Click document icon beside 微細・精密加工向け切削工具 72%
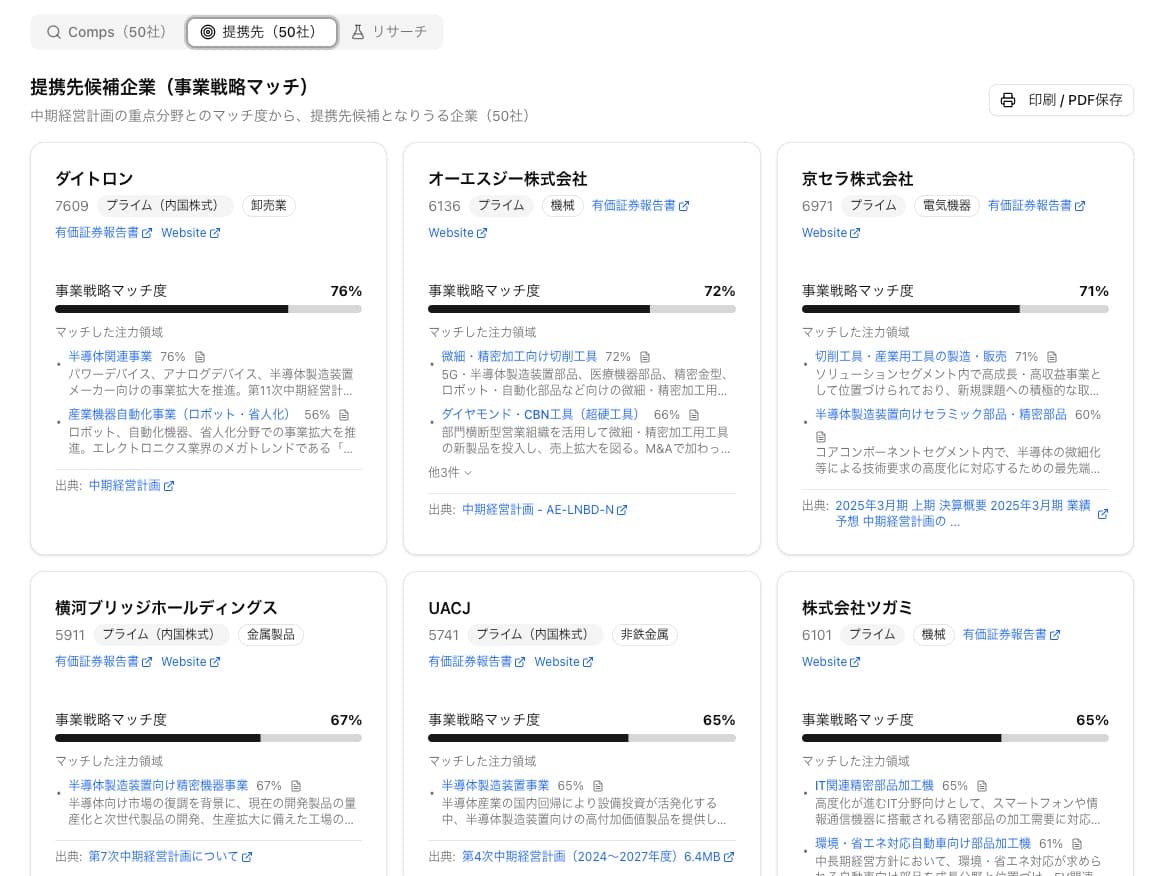The height and width of the screenshot is (876, 1168). pyautogui.click(x=645, y=357)
